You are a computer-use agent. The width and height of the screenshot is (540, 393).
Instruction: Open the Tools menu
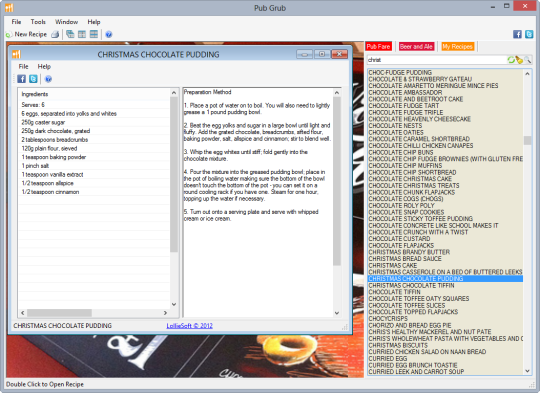pyautogui.click(x=38, y=22)
